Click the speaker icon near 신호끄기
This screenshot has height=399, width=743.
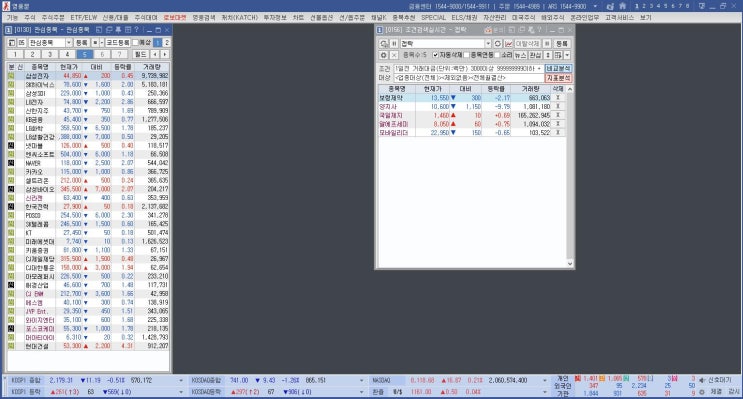pyautogui.click(x=701, y=380)
